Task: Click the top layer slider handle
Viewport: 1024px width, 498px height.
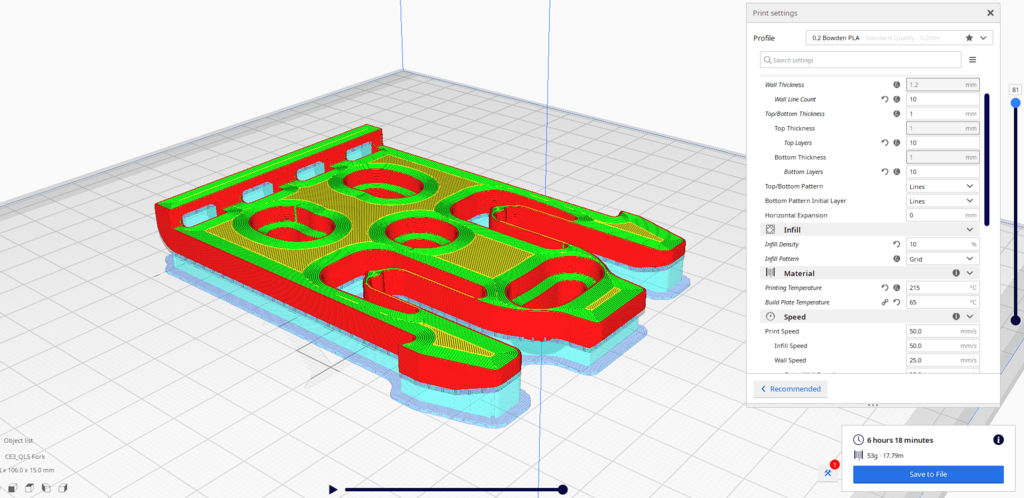Action: click(1015, 103)
